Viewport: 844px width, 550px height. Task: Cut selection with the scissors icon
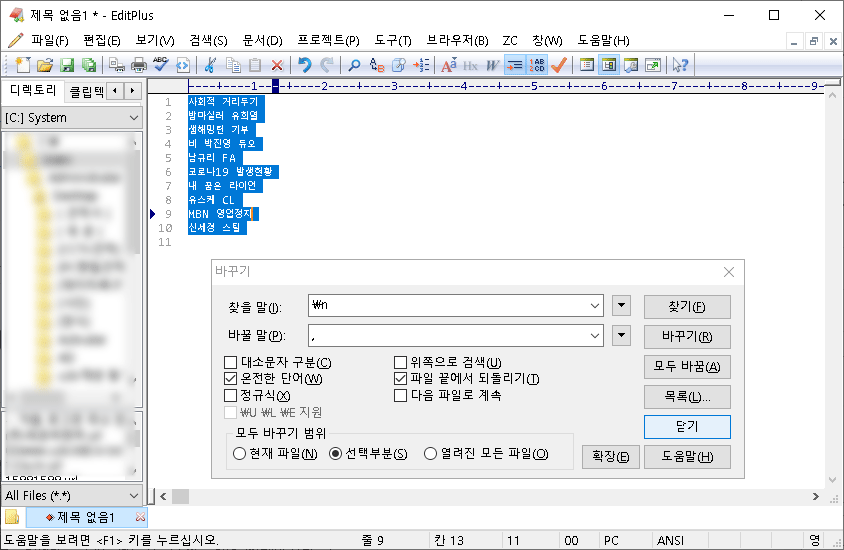210,65
